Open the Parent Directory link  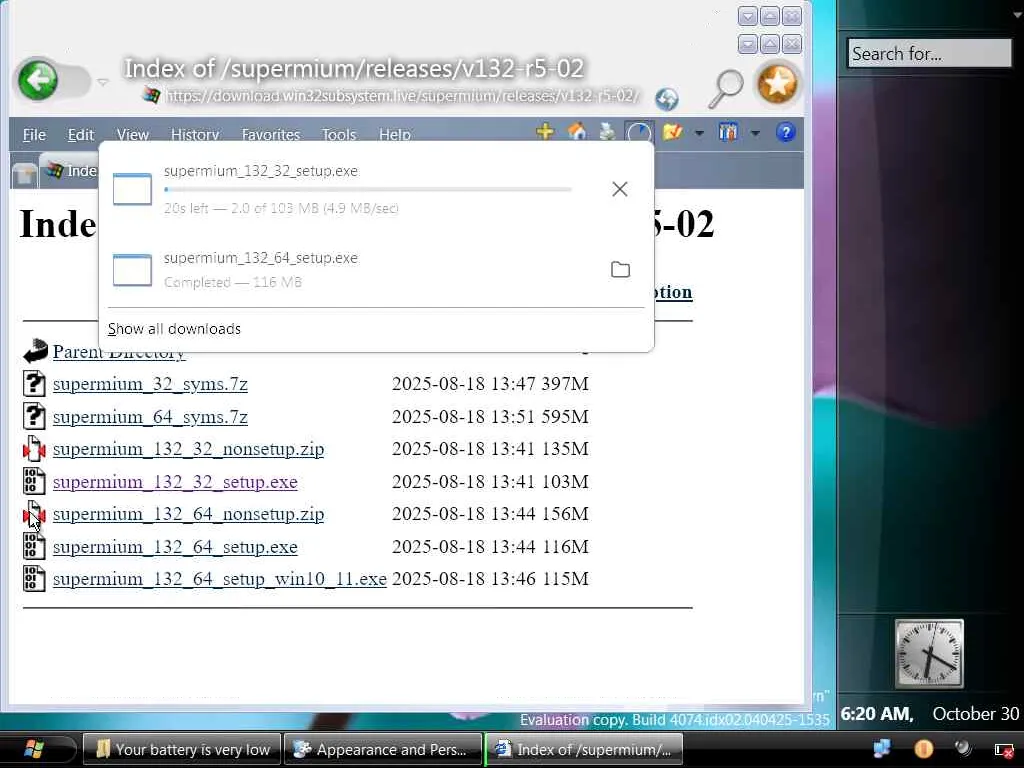pos(119,355)
